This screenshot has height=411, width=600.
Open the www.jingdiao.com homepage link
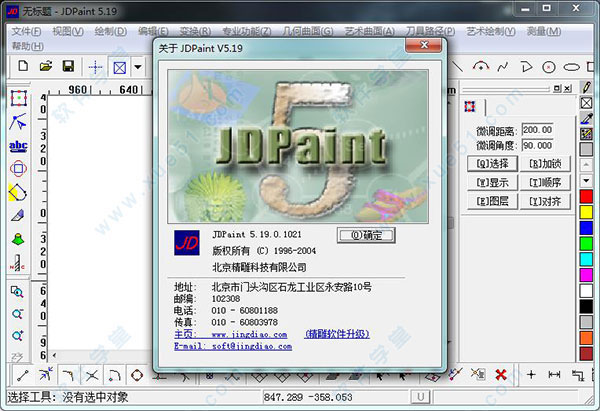click(249, 334)
